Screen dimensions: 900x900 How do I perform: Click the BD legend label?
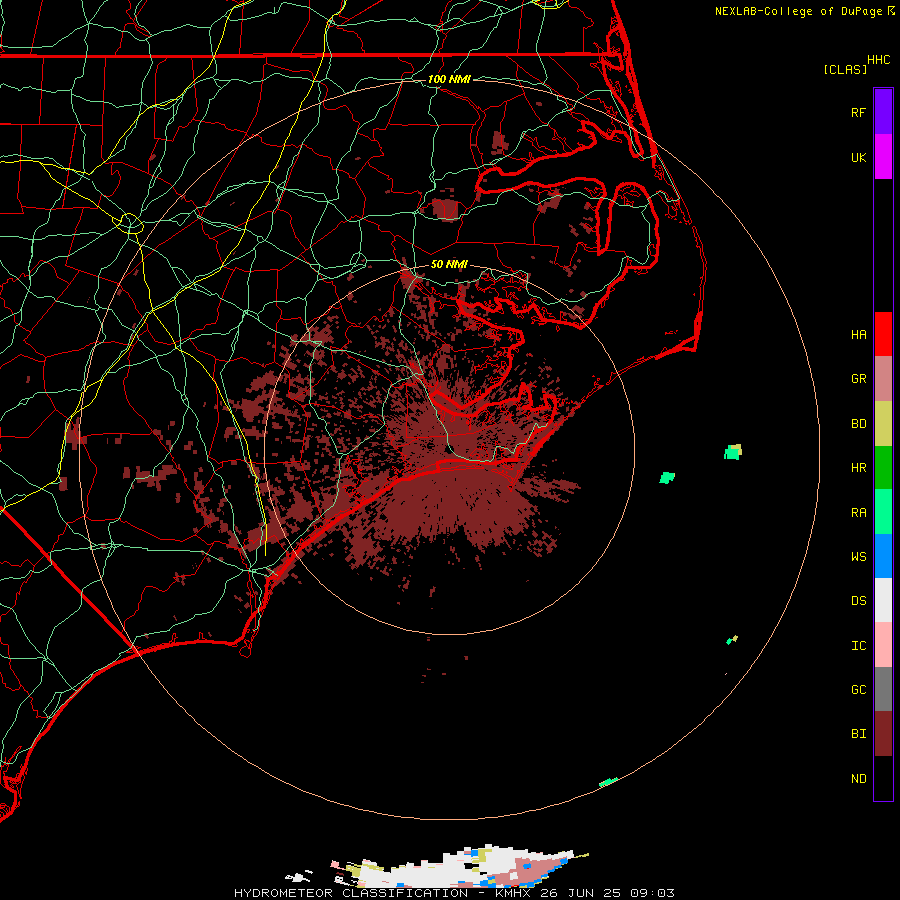coord(858,424)
